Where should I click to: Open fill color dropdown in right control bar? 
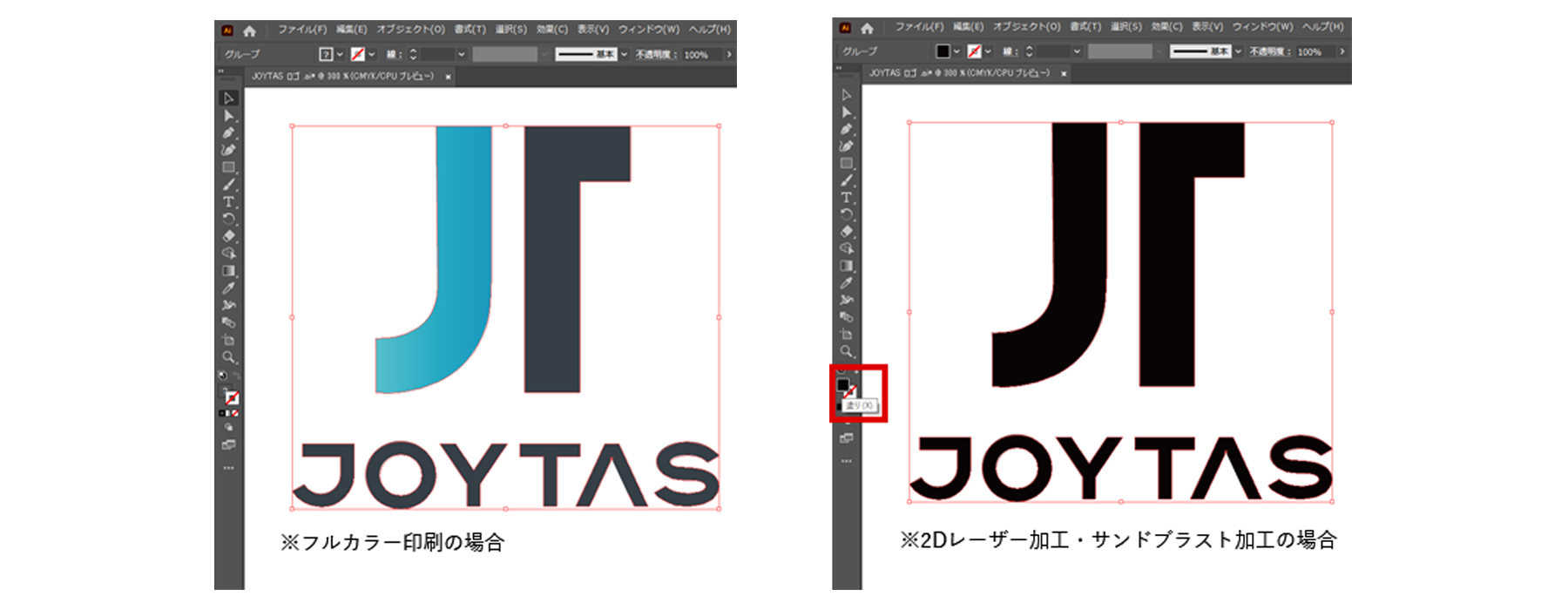click(956, 51)
